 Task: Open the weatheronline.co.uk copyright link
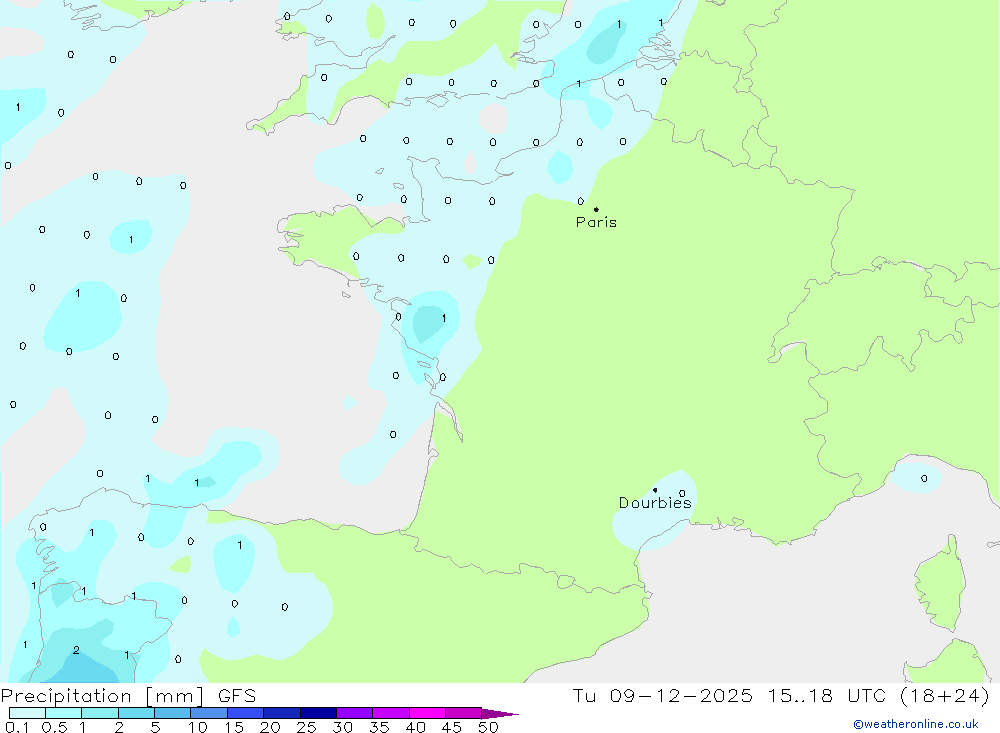[916, 724]
